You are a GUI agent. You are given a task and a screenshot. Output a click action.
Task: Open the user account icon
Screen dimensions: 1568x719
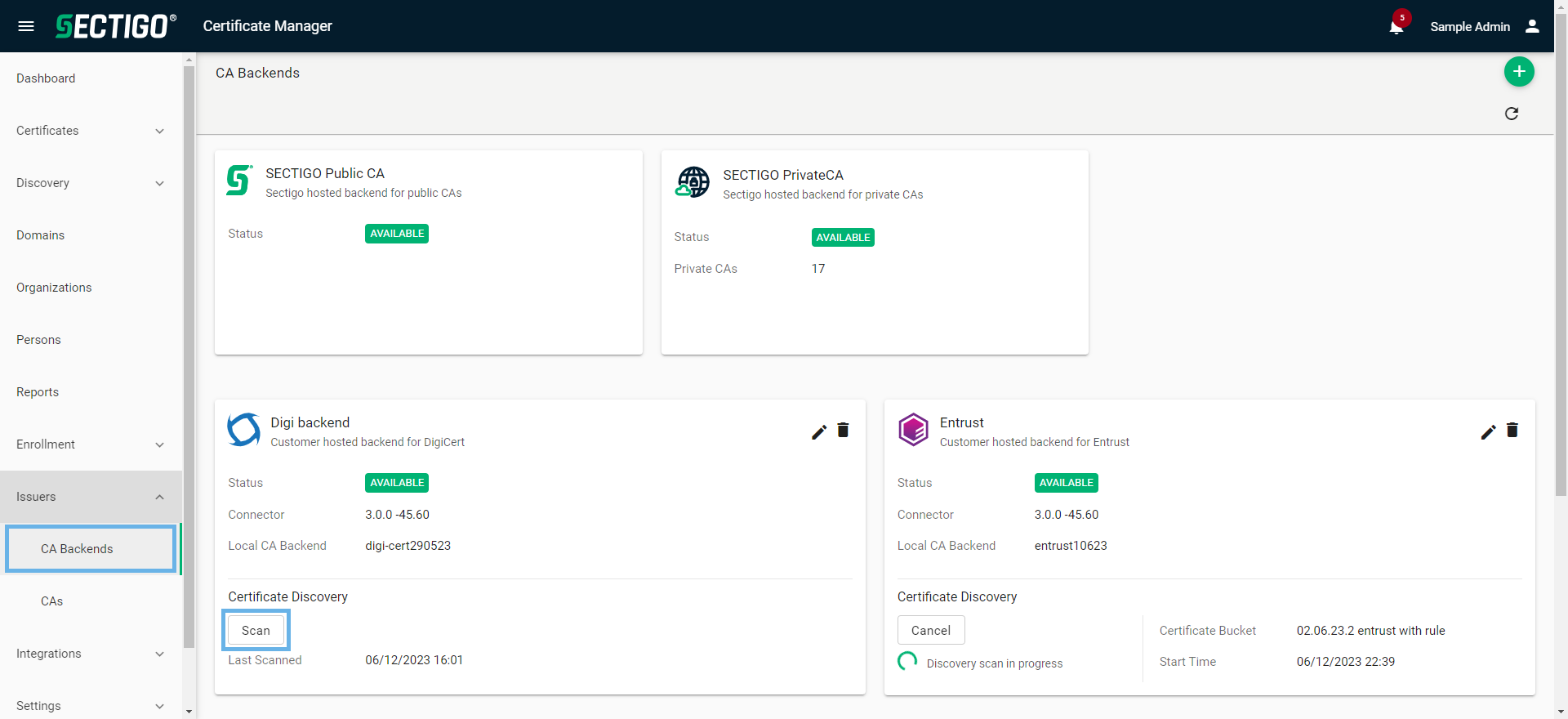click(x=1532, y=26)
